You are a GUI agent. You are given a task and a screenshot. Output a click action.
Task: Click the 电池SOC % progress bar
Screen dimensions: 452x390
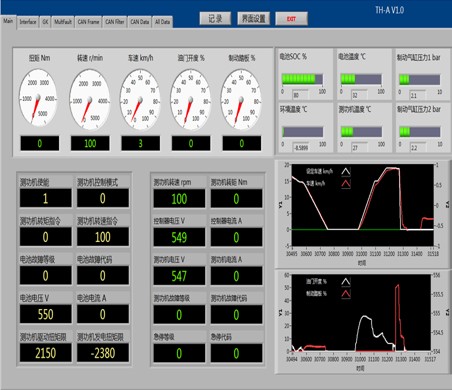point(302,79)
